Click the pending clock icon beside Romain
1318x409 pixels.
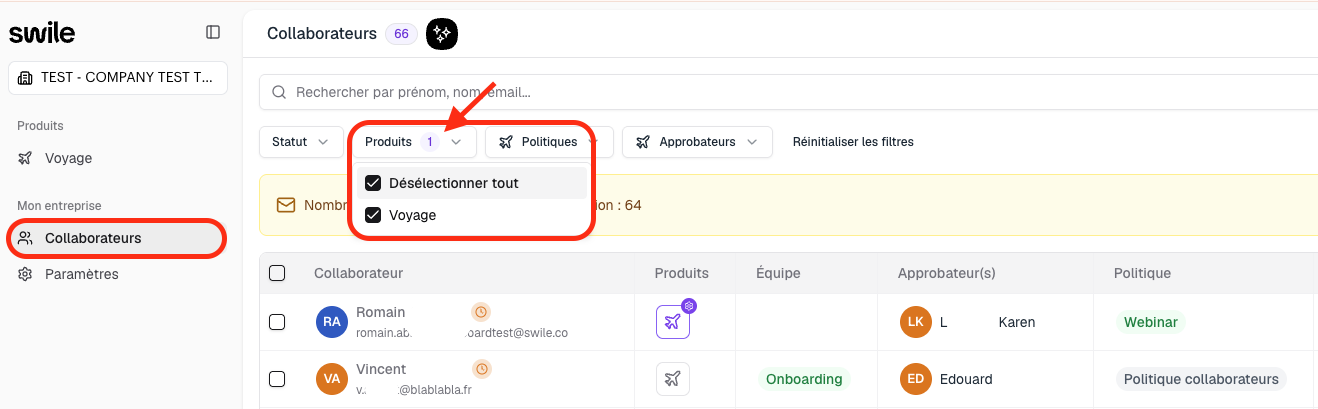[481, 312]
